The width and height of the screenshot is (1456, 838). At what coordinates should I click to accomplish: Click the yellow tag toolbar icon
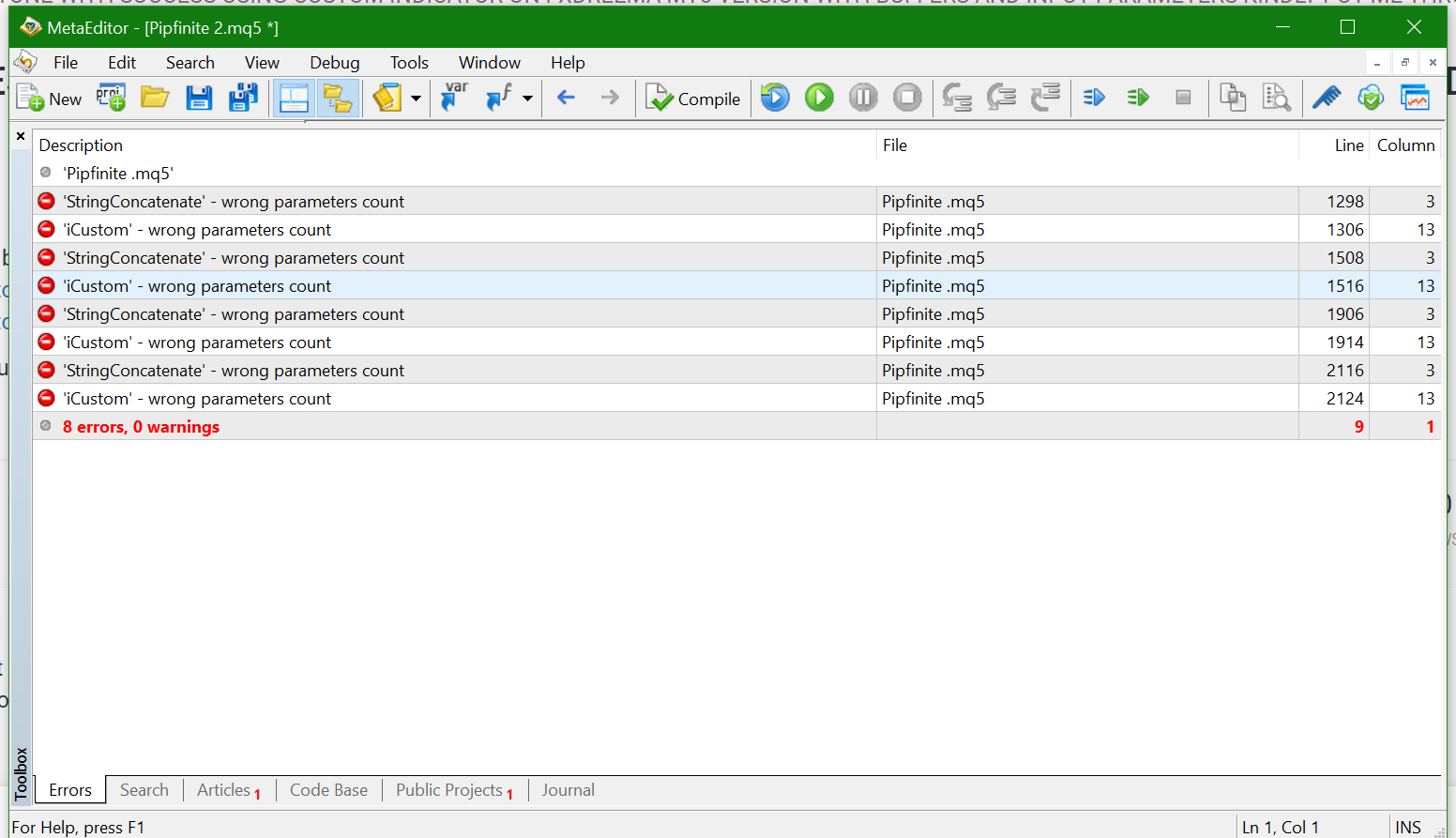pyautogui.click(x=387, y=98)
